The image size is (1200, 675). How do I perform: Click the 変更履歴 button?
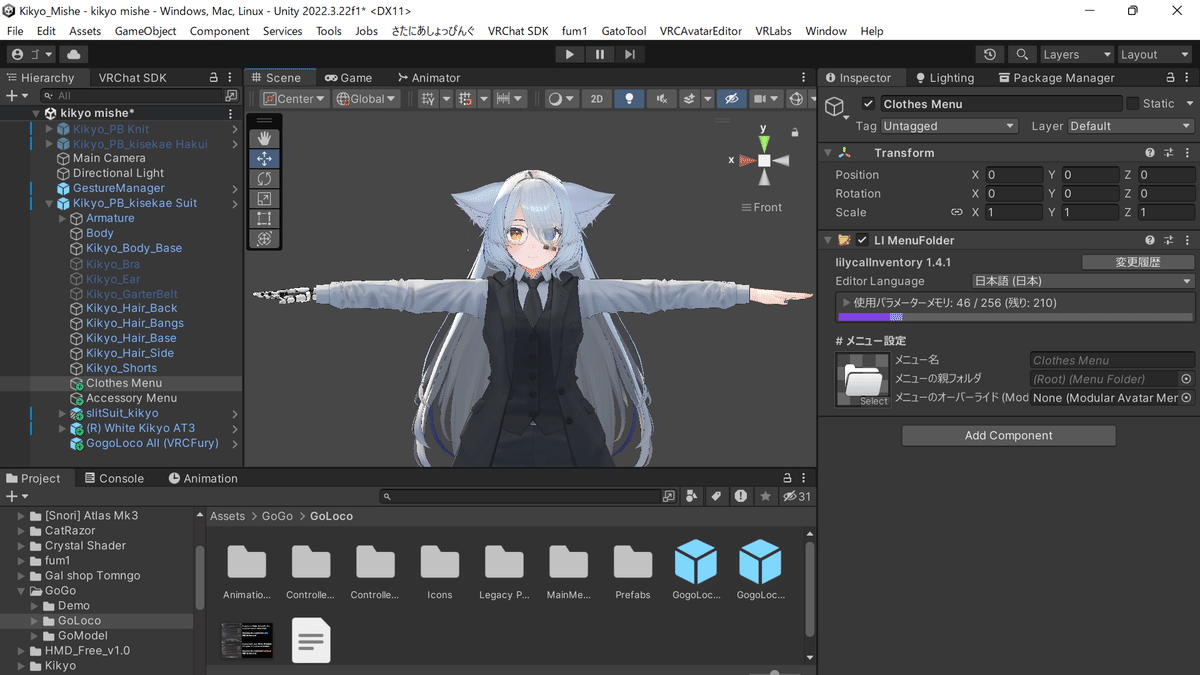point(1138,262)
